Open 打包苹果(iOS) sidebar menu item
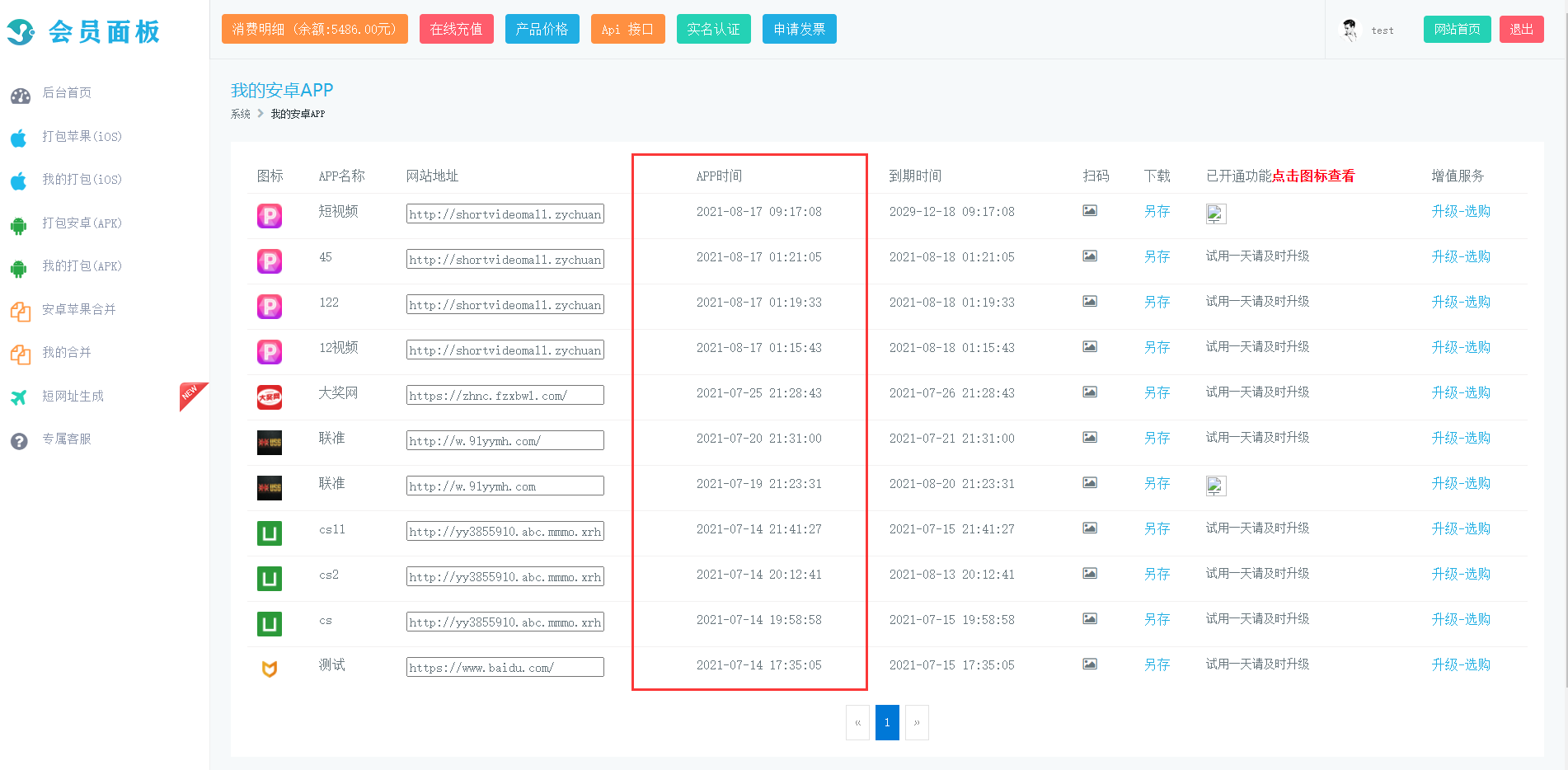1568x770 pixels. [x=82, y=137]
